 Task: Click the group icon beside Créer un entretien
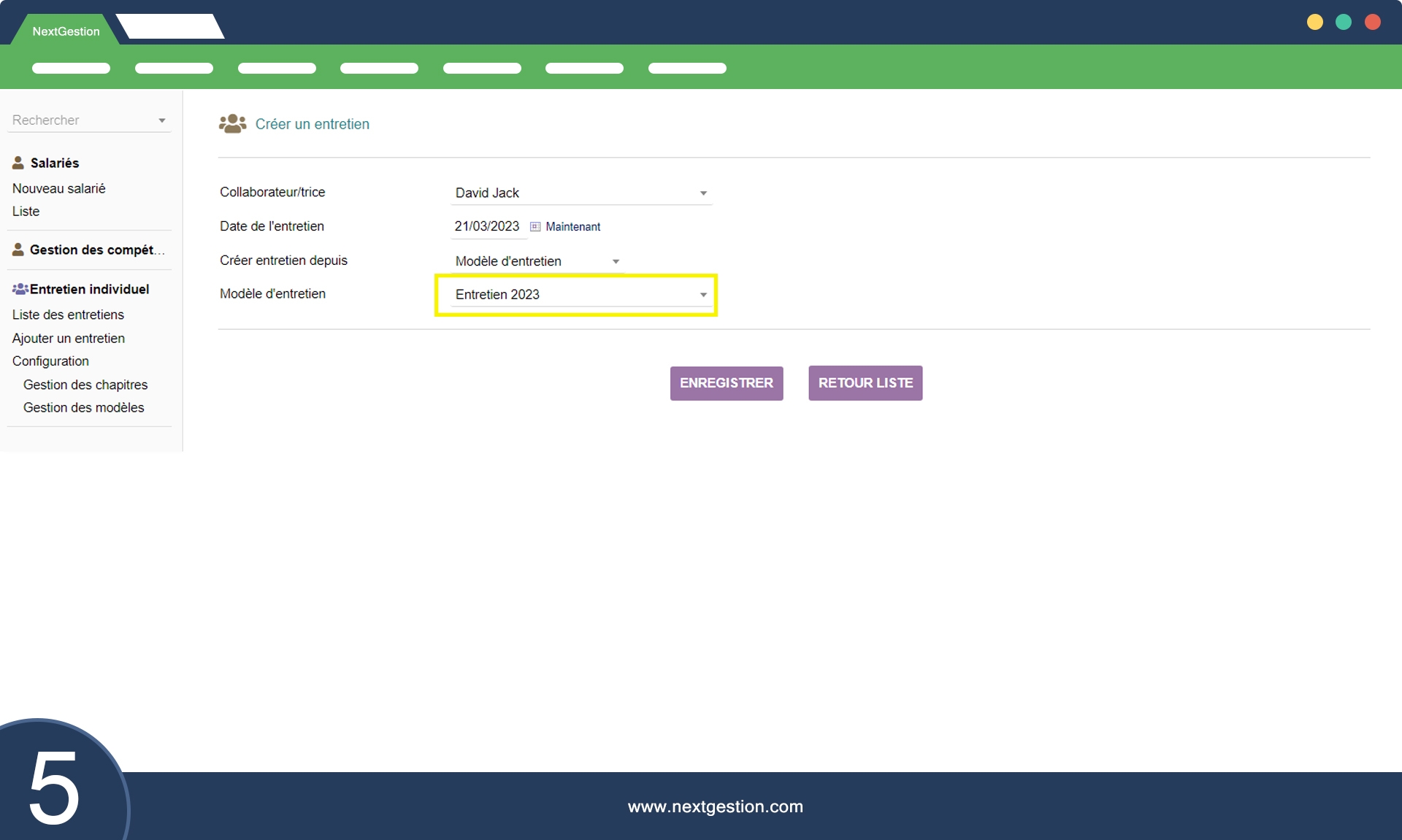tap(232, 124)
